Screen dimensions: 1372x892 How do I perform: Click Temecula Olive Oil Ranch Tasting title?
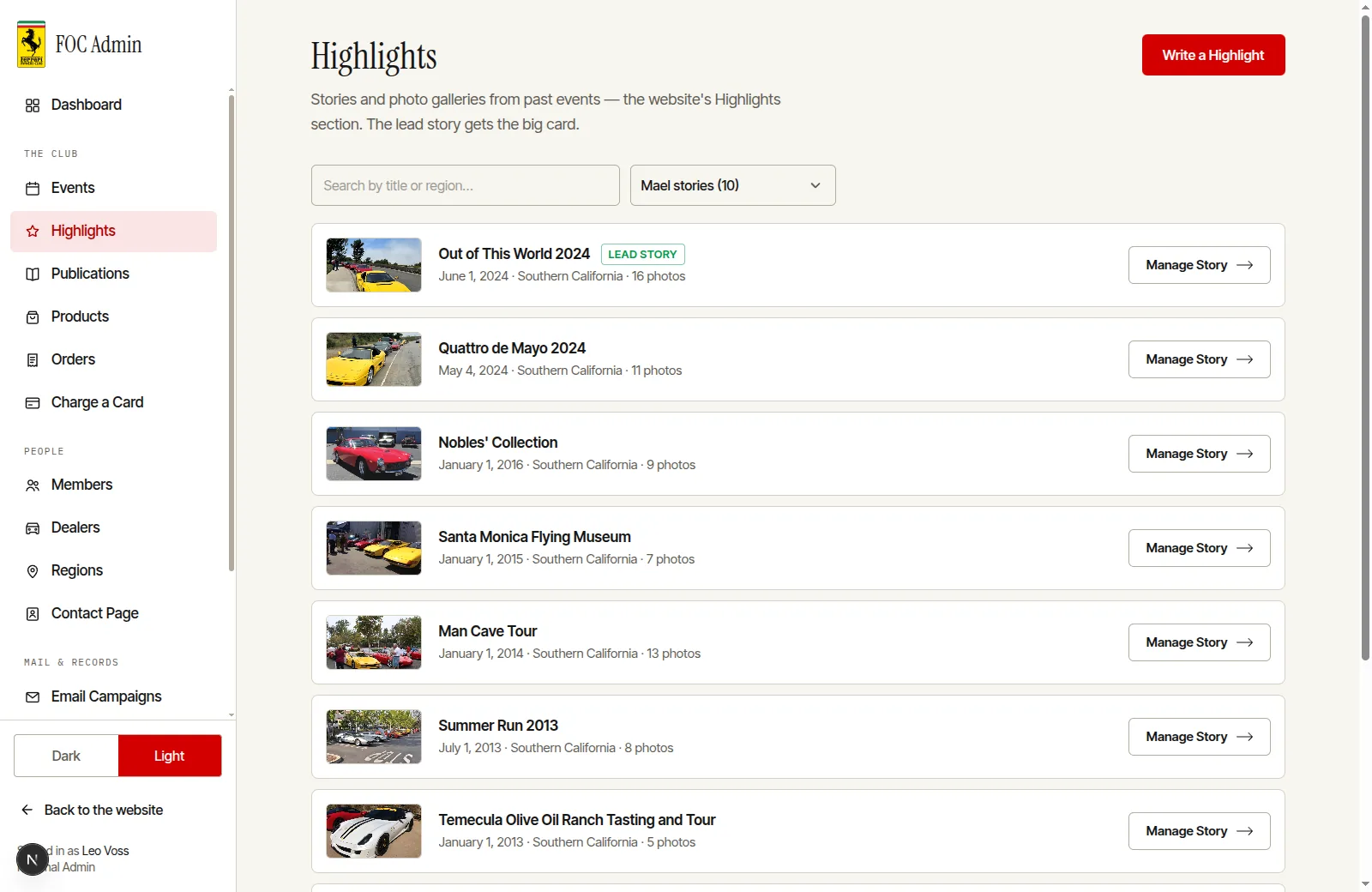(x=577, y=820)
